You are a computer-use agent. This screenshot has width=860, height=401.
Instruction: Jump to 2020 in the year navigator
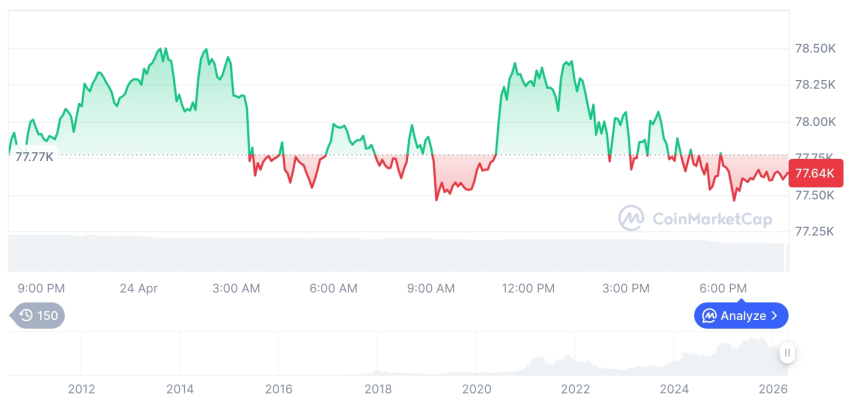477,388
